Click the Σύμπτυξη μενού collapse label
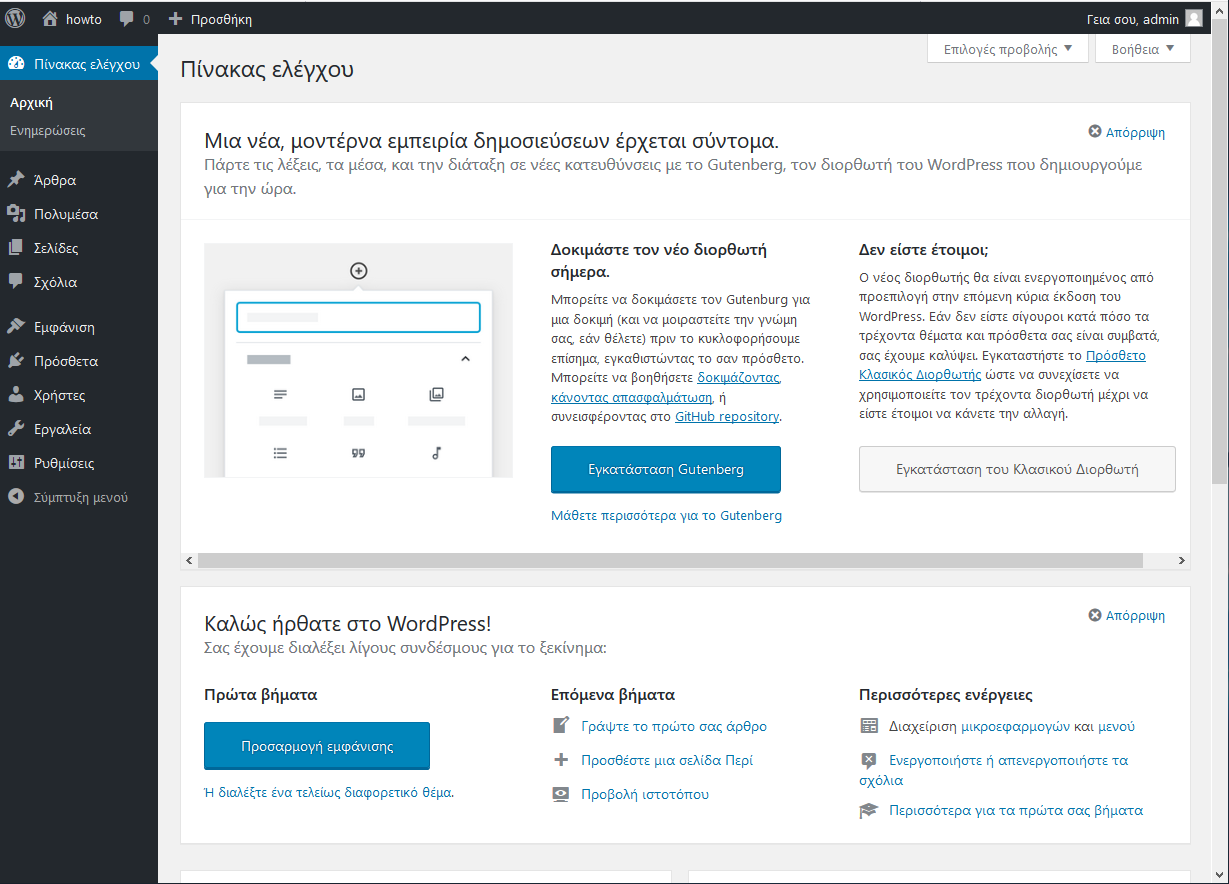 click(x=81, y=497)
